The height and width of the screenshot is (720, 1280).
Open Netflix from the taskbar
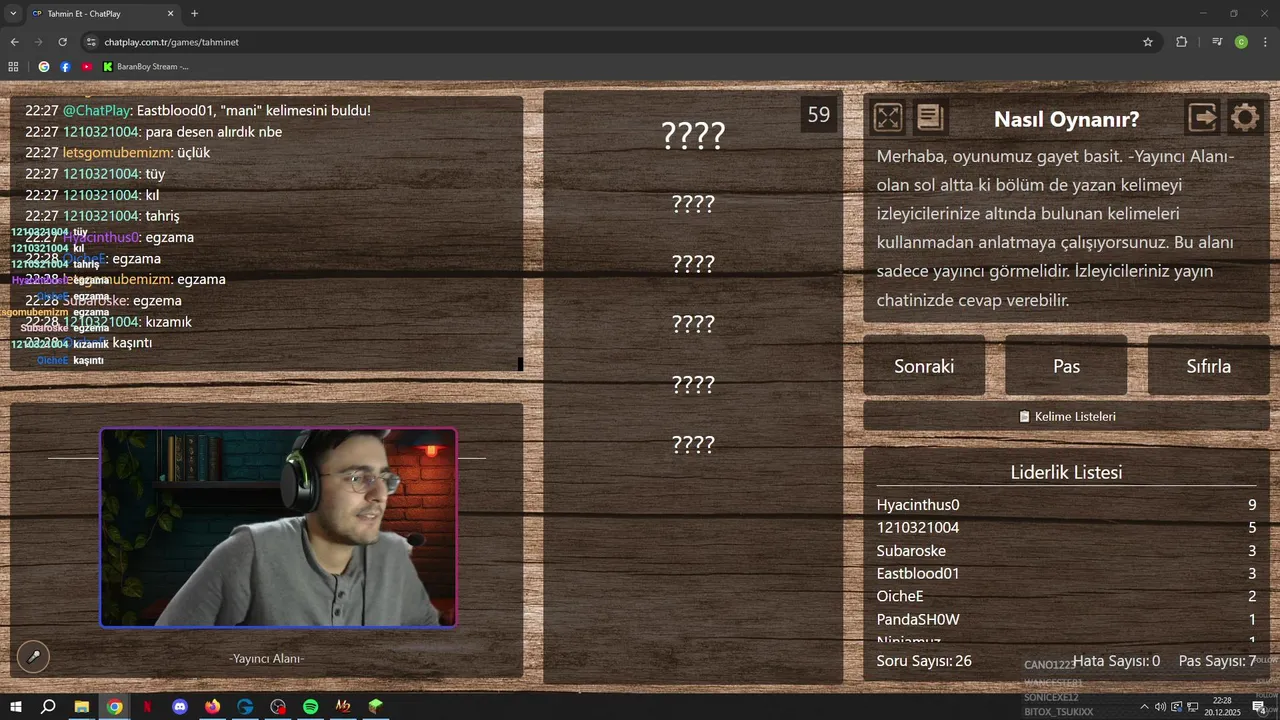[147, 707]
